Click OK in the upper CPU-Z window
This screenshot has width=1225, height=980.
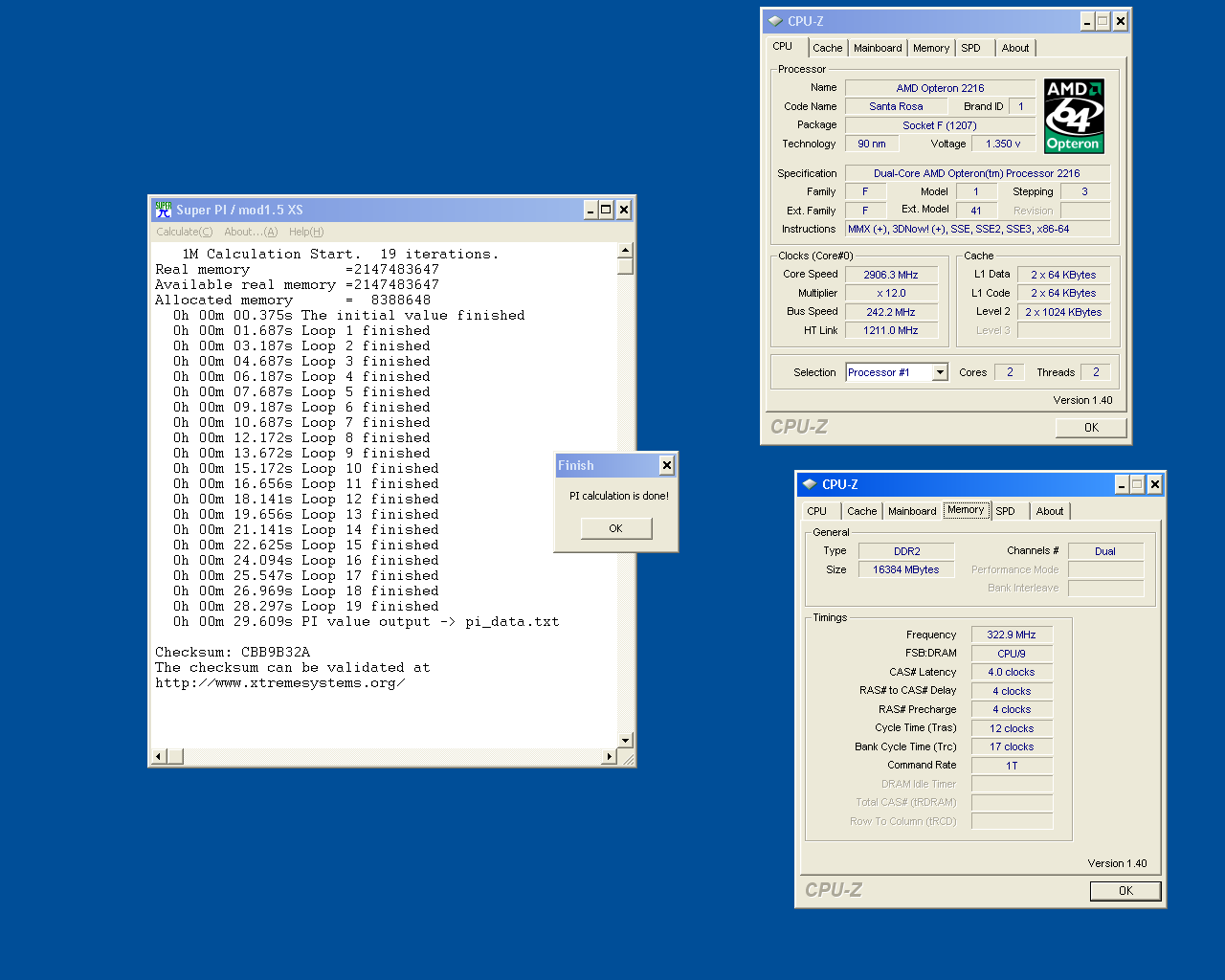tap(1091, 428)
